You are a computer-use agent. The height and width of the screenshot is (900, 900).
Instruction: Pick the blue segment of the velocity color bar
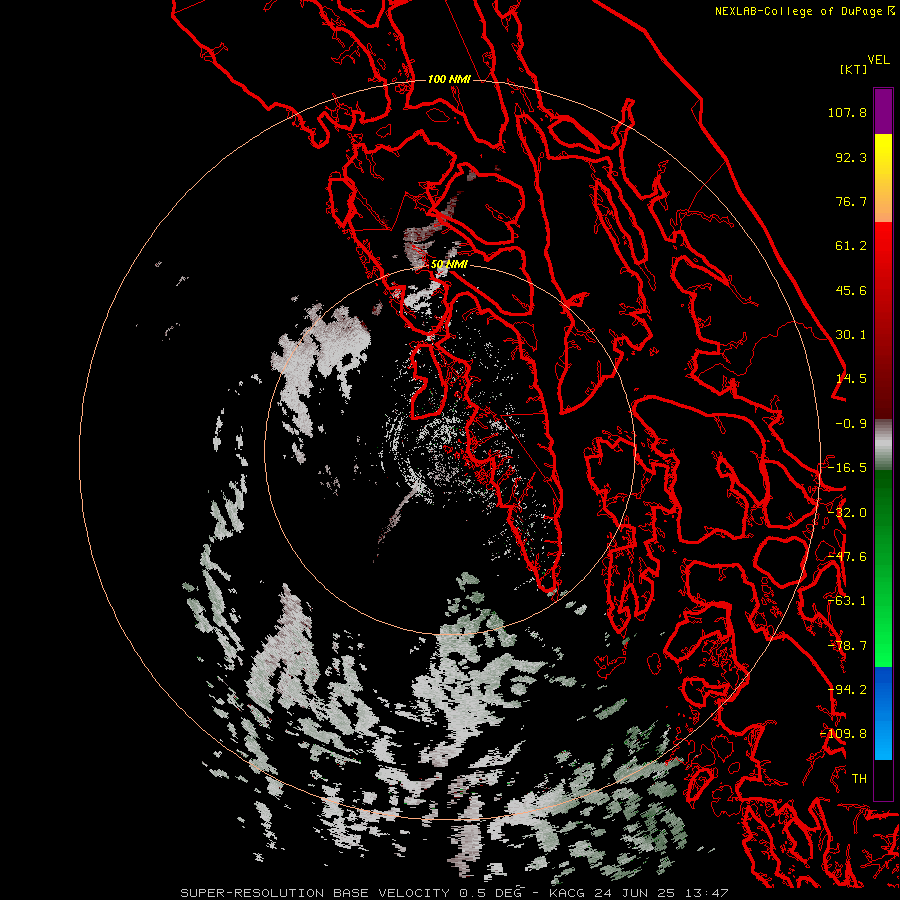click(x=883, y=713)
